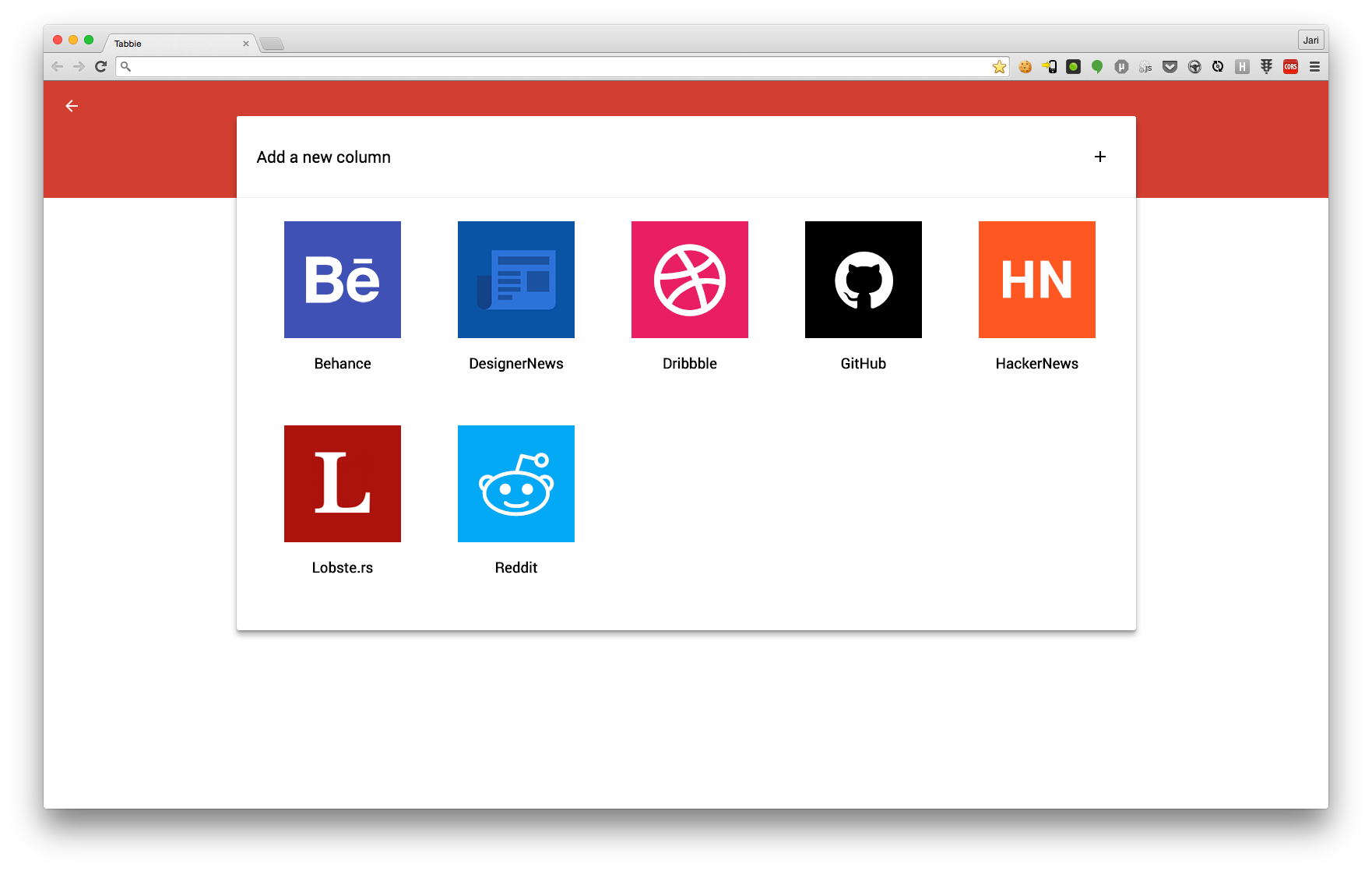Click the uBlock μ extension icon
1372x871 pixels.
pos(1121,67)
